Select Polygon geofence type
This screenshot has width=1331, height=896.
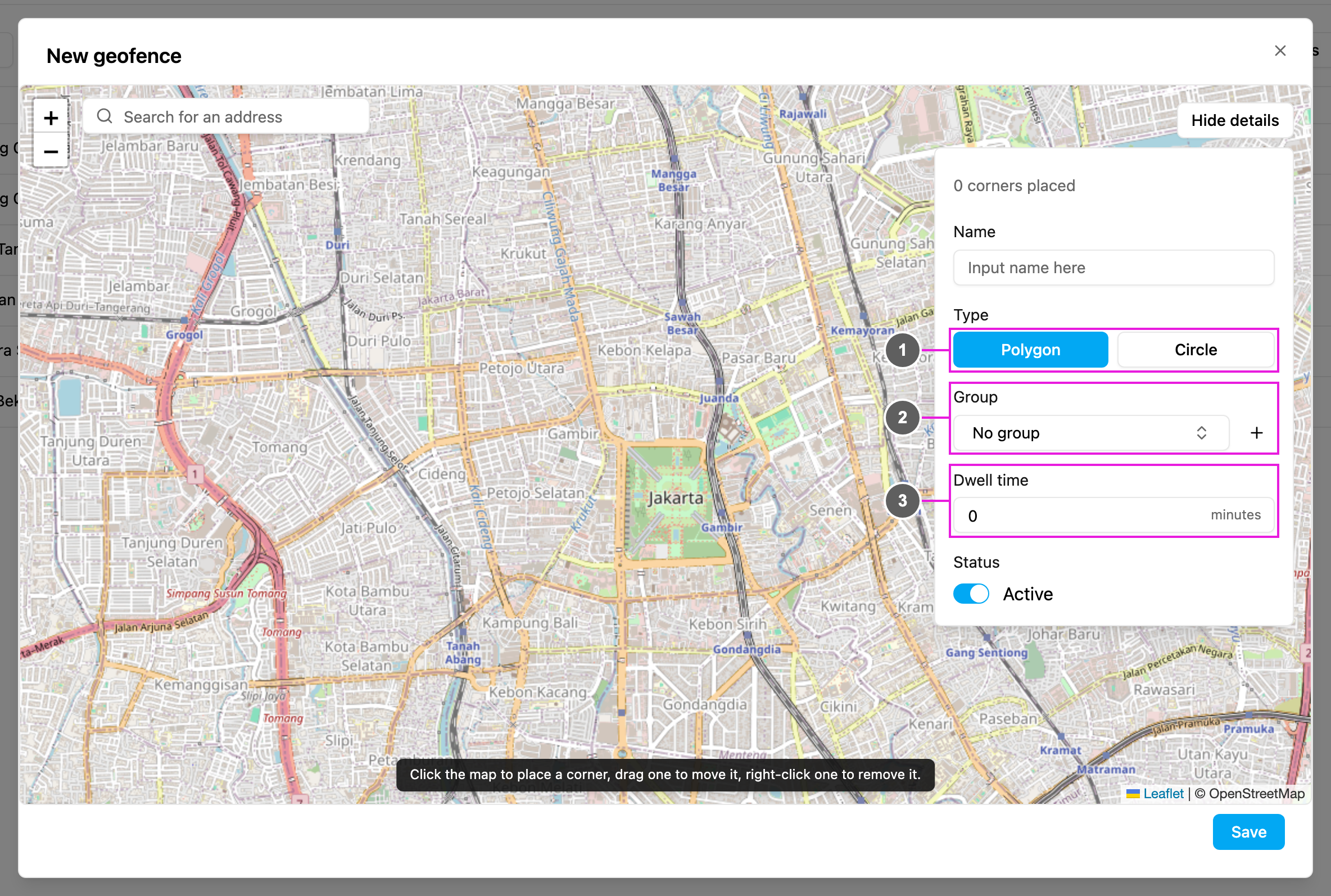tap(1030, 350)
